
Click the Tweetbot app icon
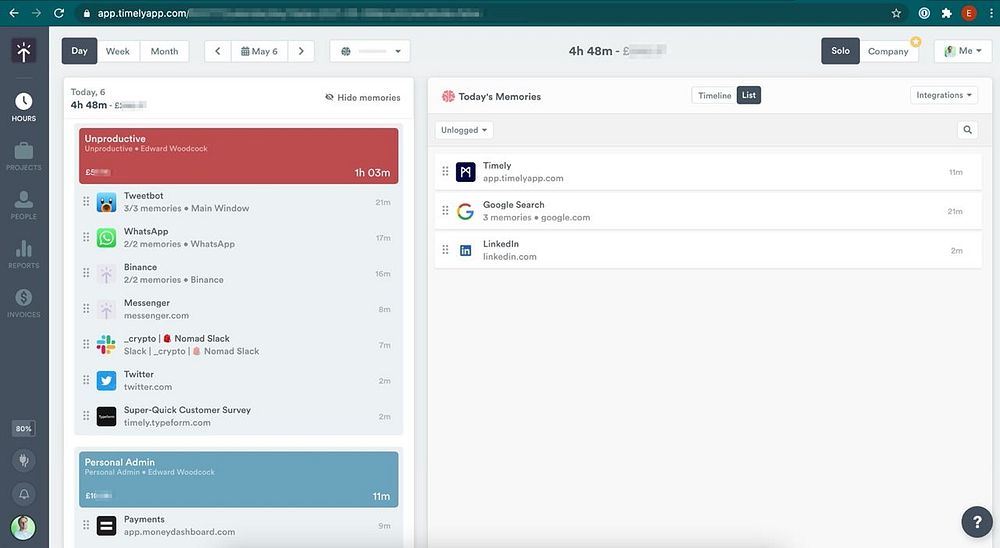pos(107,202)
